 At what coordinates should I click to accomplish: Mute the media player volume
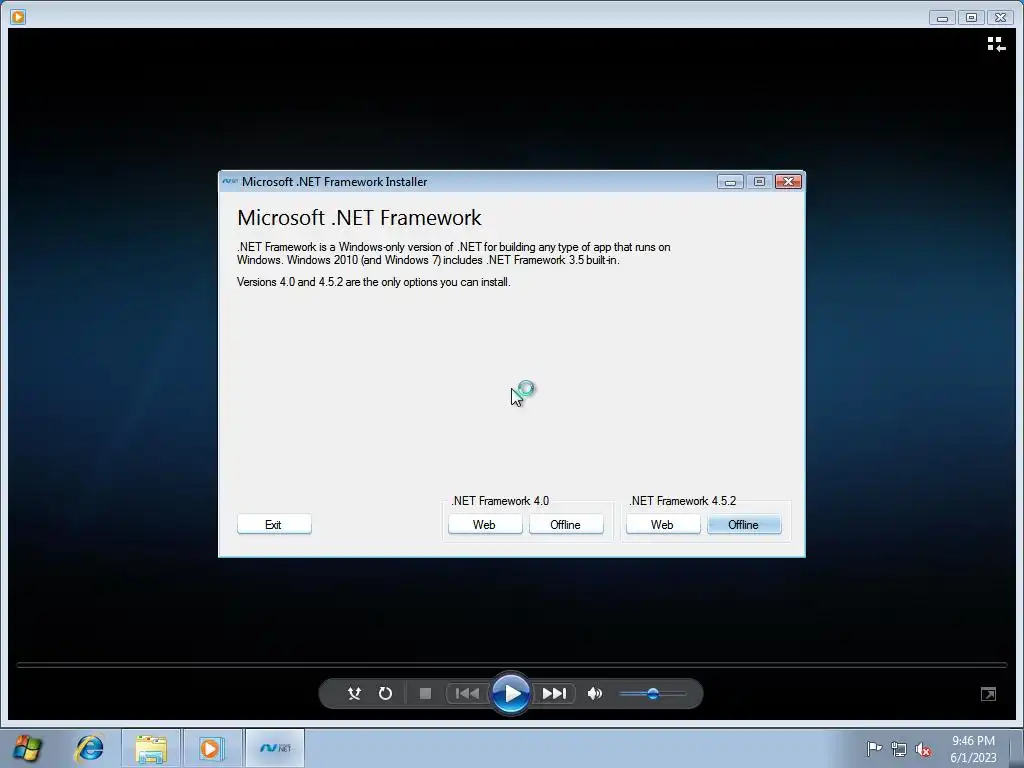pyautogui.click(x=595, y=694)
